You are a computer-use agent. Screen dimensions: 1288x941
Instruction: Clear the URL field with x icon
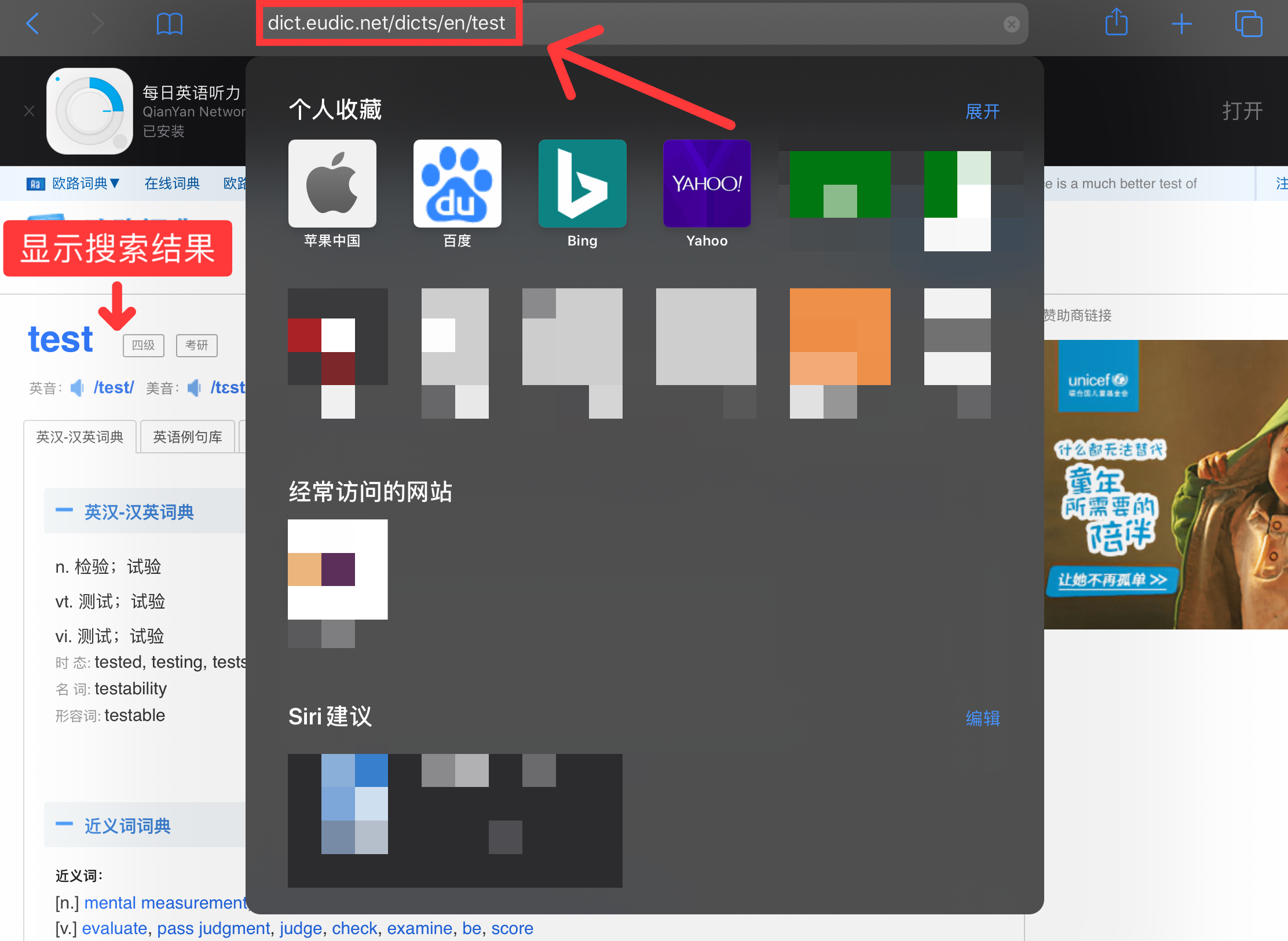[x=1011, y=24]
